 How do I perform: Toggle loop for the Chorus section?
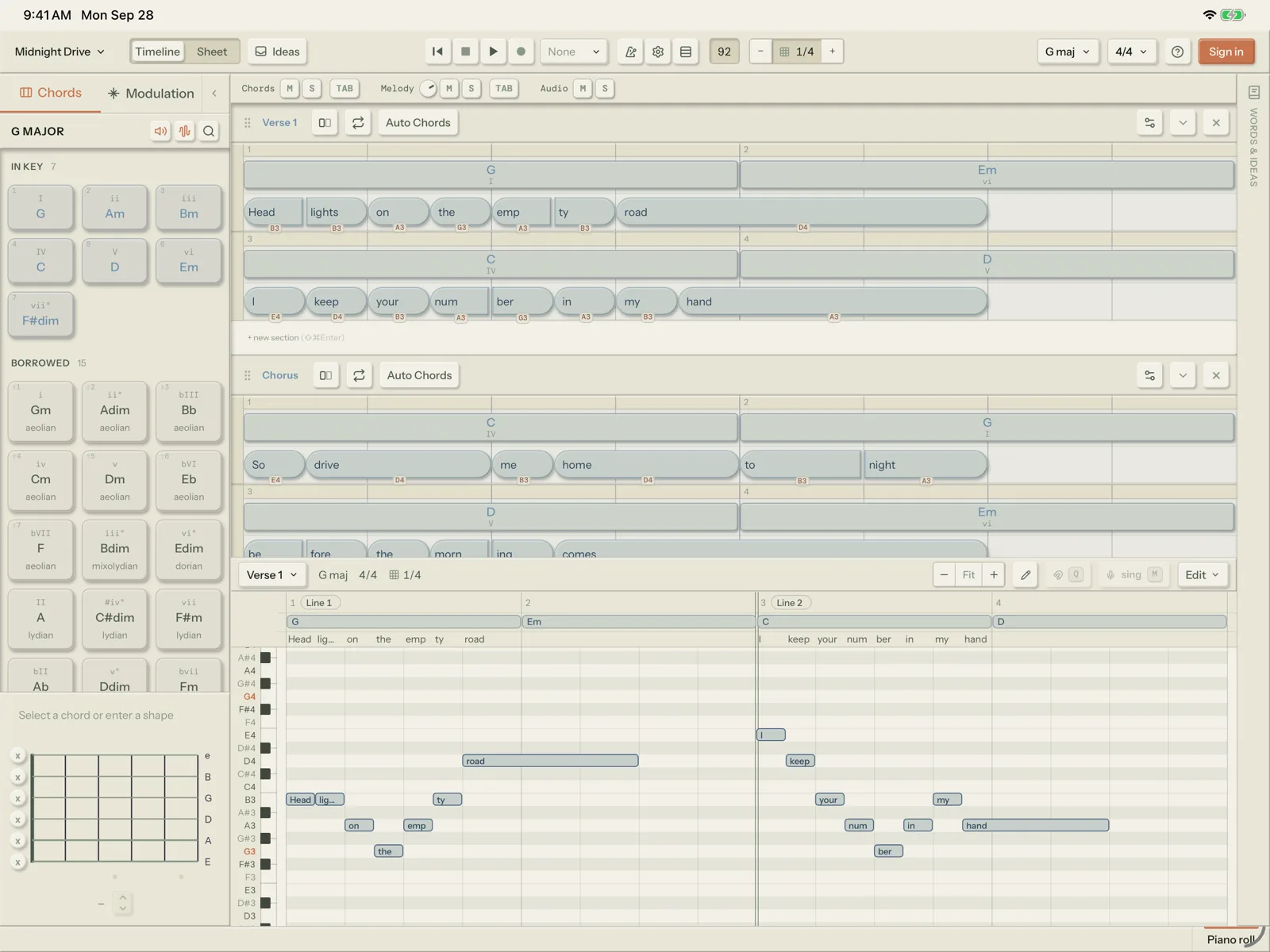tap(359, 375)
